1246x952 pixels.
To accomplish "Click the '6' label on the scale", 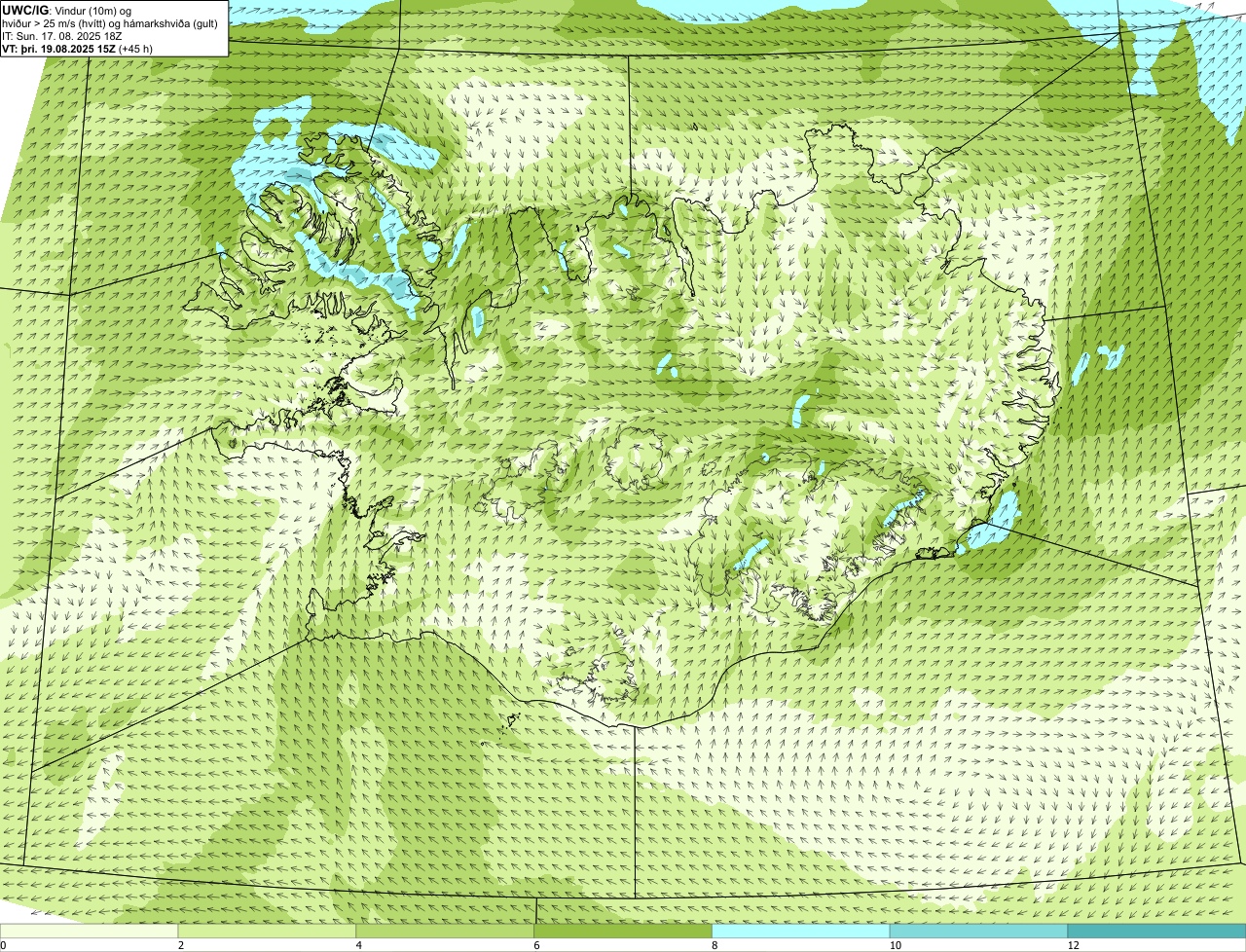I will (x=536, y=945).
